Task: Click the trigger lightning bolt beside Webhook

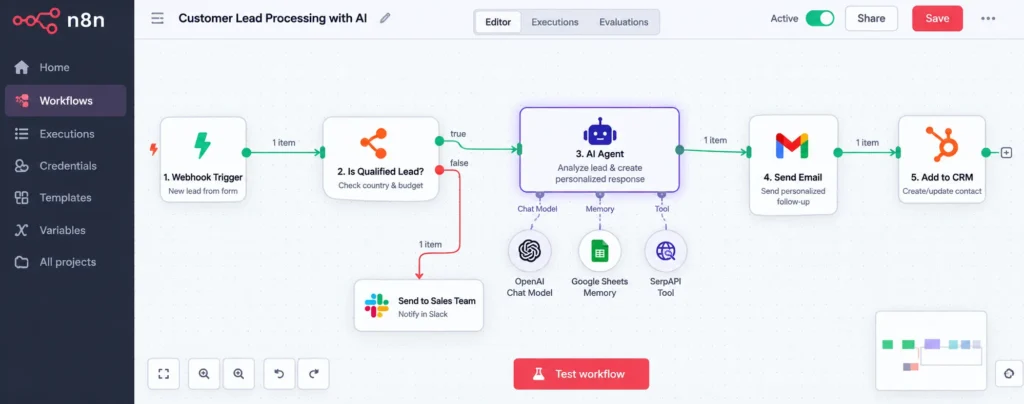Action: tap(153, 149)
